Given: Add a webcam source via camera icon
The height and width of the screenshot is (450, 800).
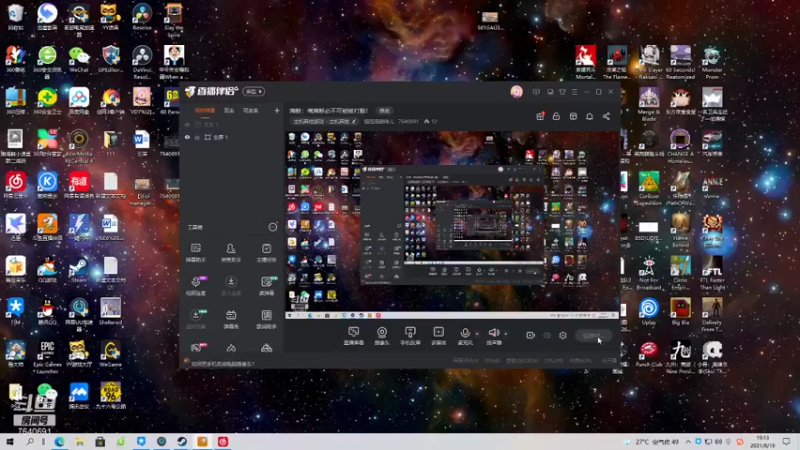Looking at the screenshot, I should coord(382,333).
